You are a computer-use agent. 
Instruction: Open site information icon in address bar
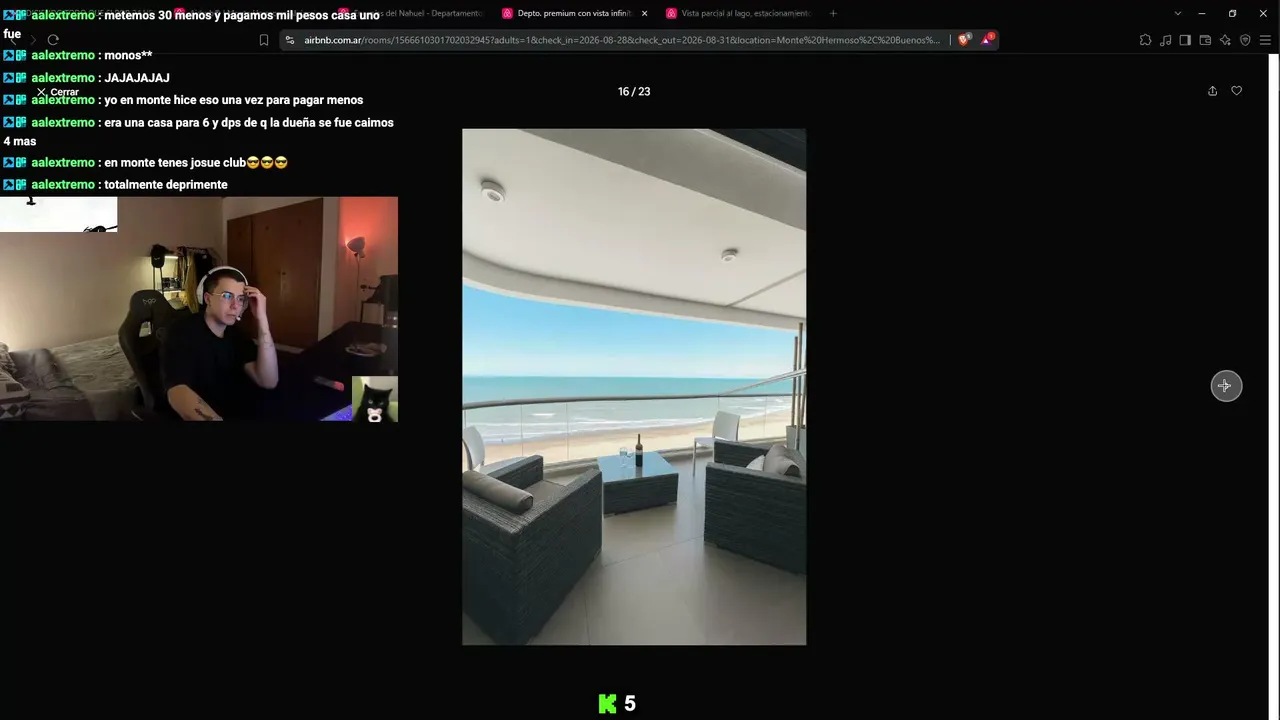(x=290, y=40)
